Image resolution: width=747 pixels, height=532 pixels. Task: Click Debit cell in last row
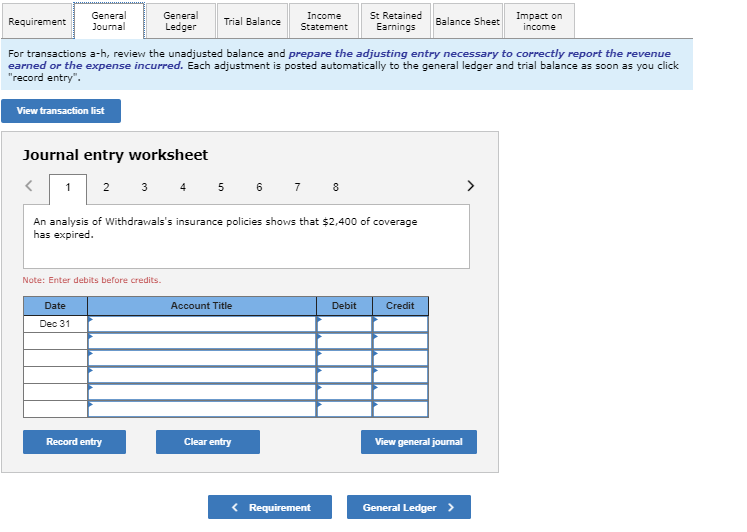pyautogui.click(x=344, y=409)
